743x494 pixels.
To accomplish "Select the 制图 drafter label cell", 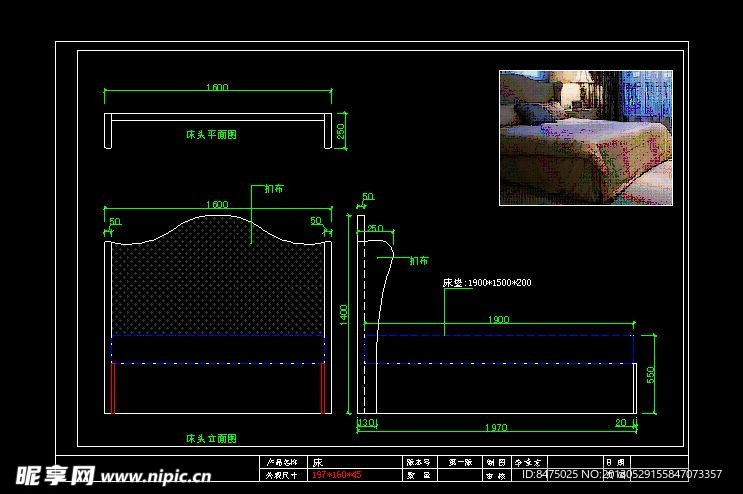I will tap(496, 462).
